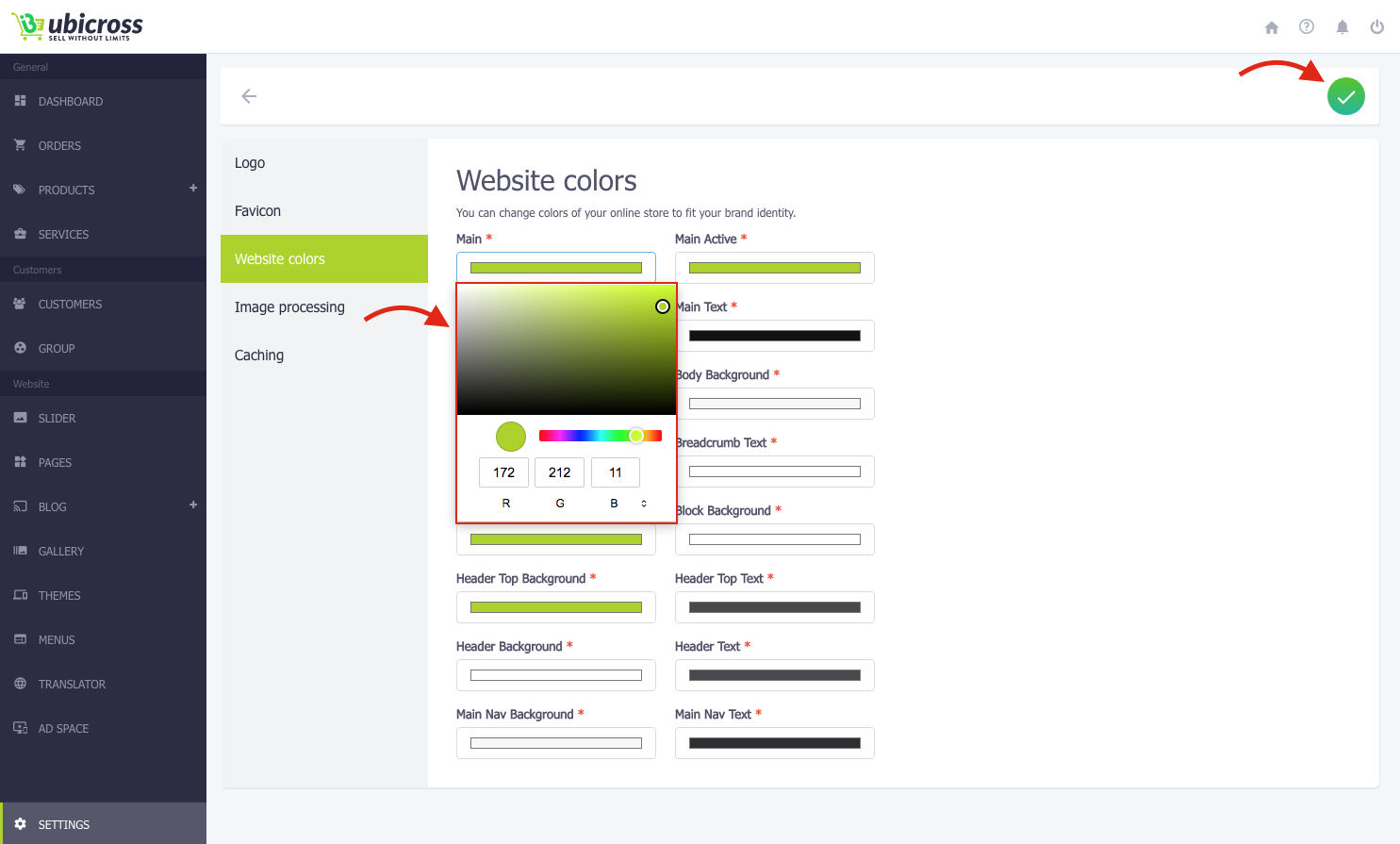Select the Pages icon in sidebar
Image resolution: width=1400 pixels, height=844 pixels.
tap(20, 461)
